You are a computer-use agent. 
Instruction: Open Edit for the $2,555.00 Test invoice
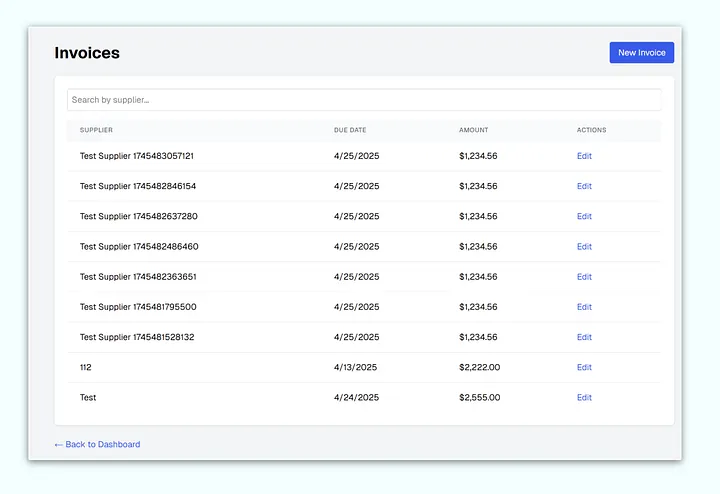coord(584,398)
